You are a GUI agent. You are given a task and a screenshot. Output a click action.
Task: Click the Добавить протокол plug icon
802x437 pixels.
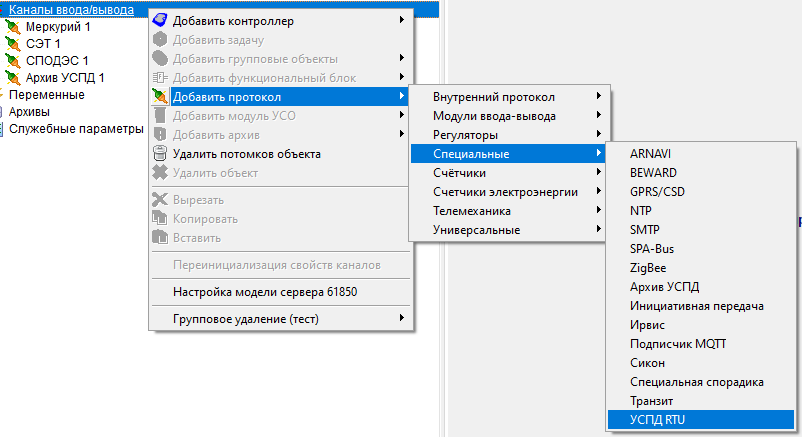(160, 97)
